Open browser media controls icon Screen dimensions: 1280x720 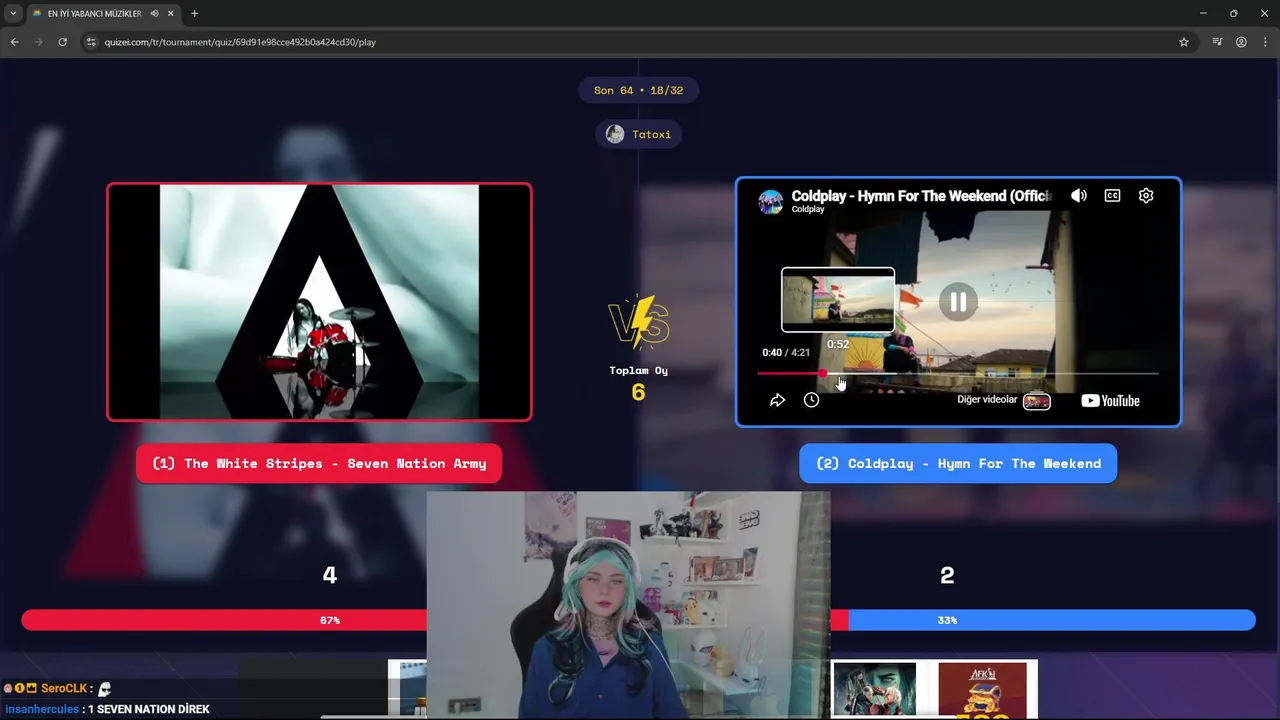pos(1217,42)
